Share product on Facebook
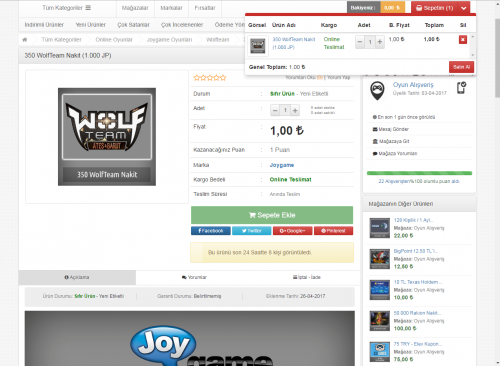 click(x=211, y=231)
